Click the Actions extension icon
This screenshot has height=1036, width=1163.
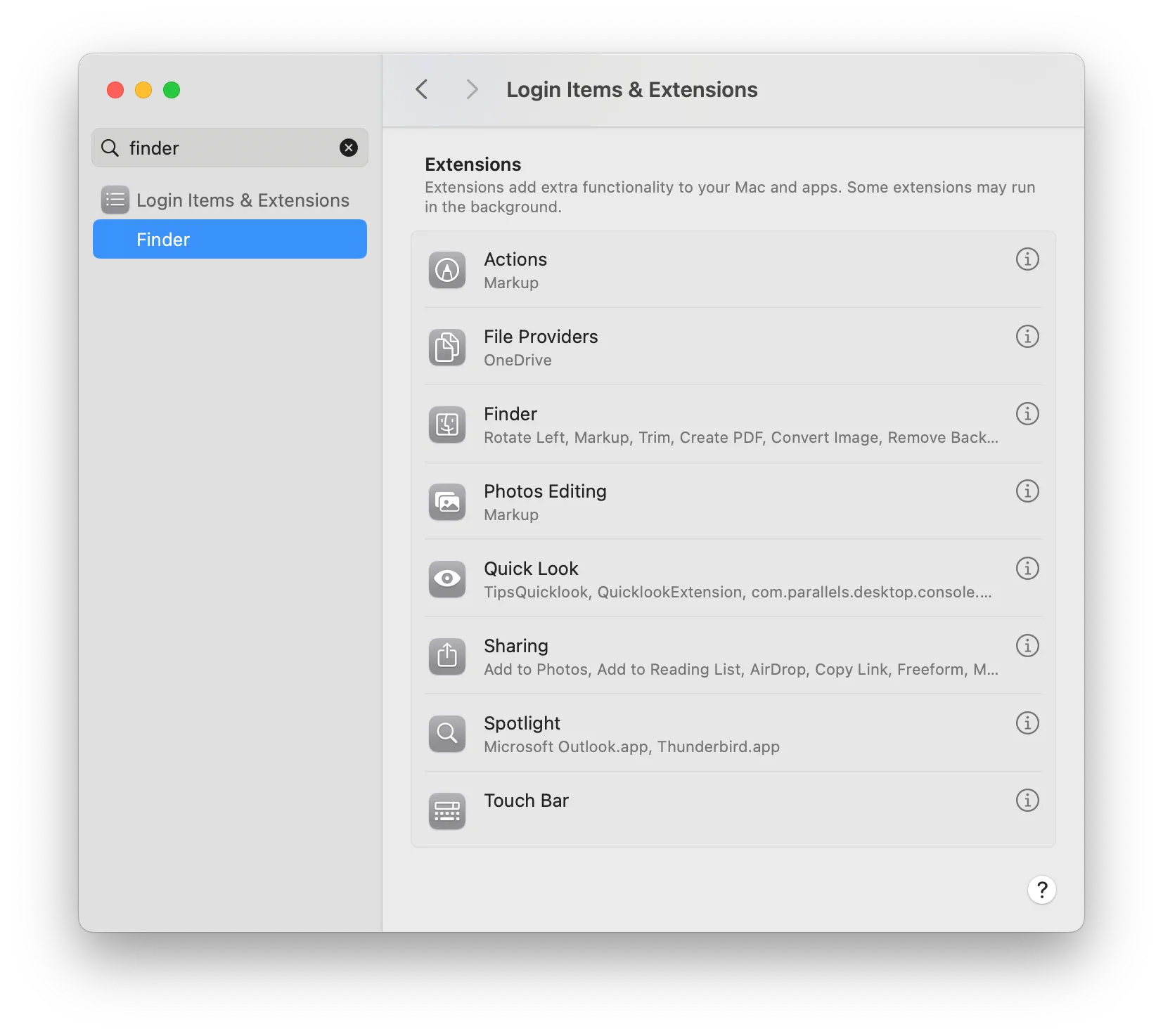click(446, 270)
